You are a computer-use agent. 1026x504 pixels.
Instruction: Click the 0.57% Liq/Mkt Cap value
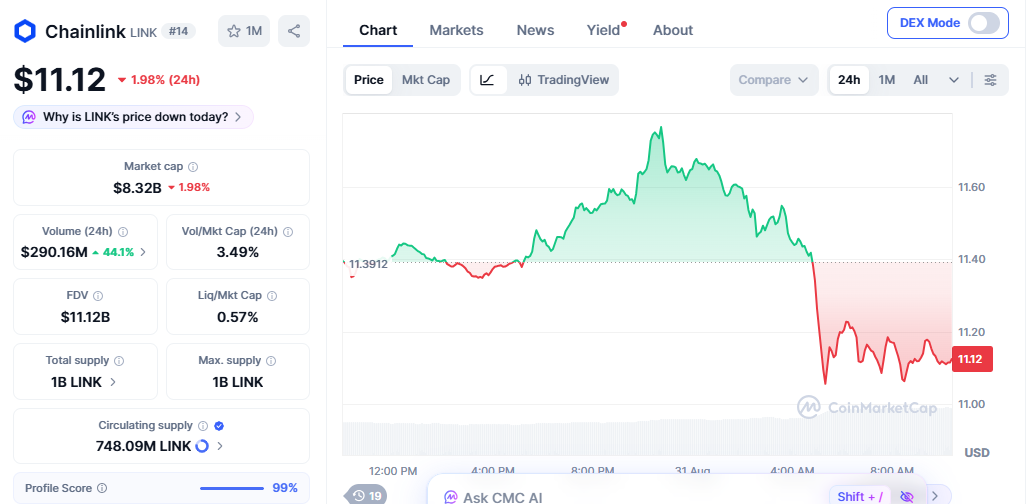(238, 317)
